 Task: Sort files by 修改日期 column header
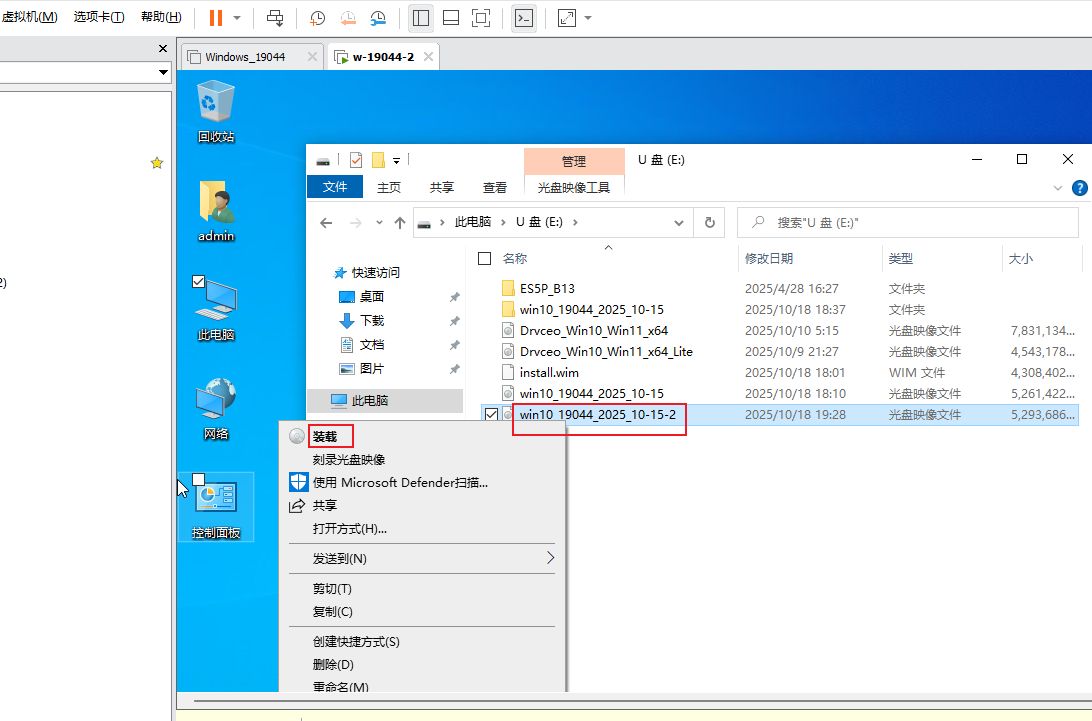point(769,258)
